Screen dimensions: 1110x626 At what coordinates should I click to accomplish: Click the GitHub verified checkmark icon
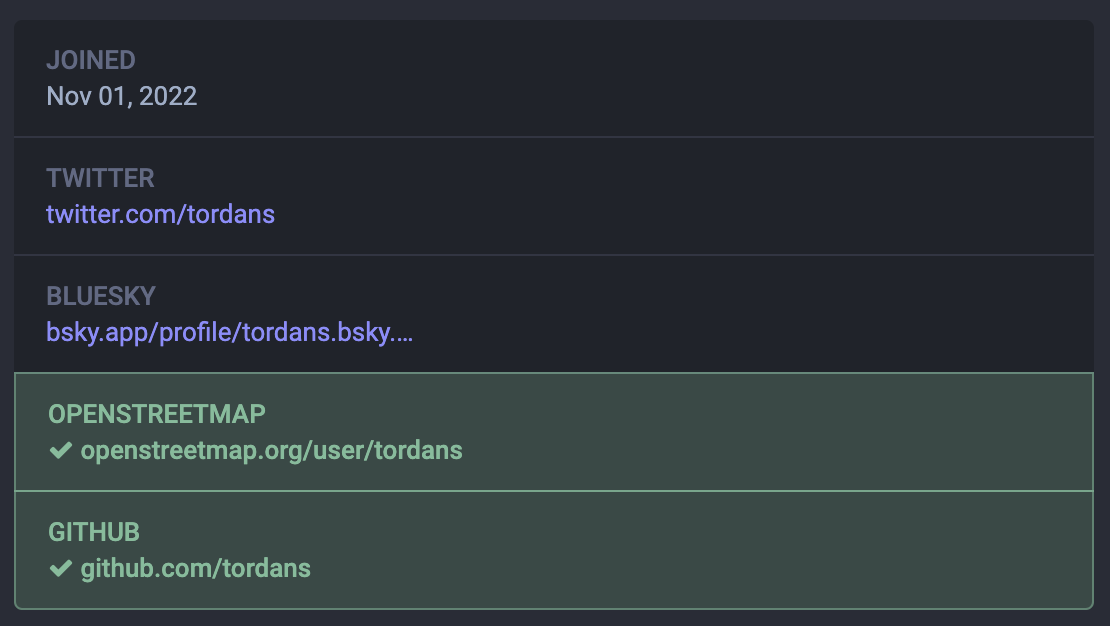[60, 569]
